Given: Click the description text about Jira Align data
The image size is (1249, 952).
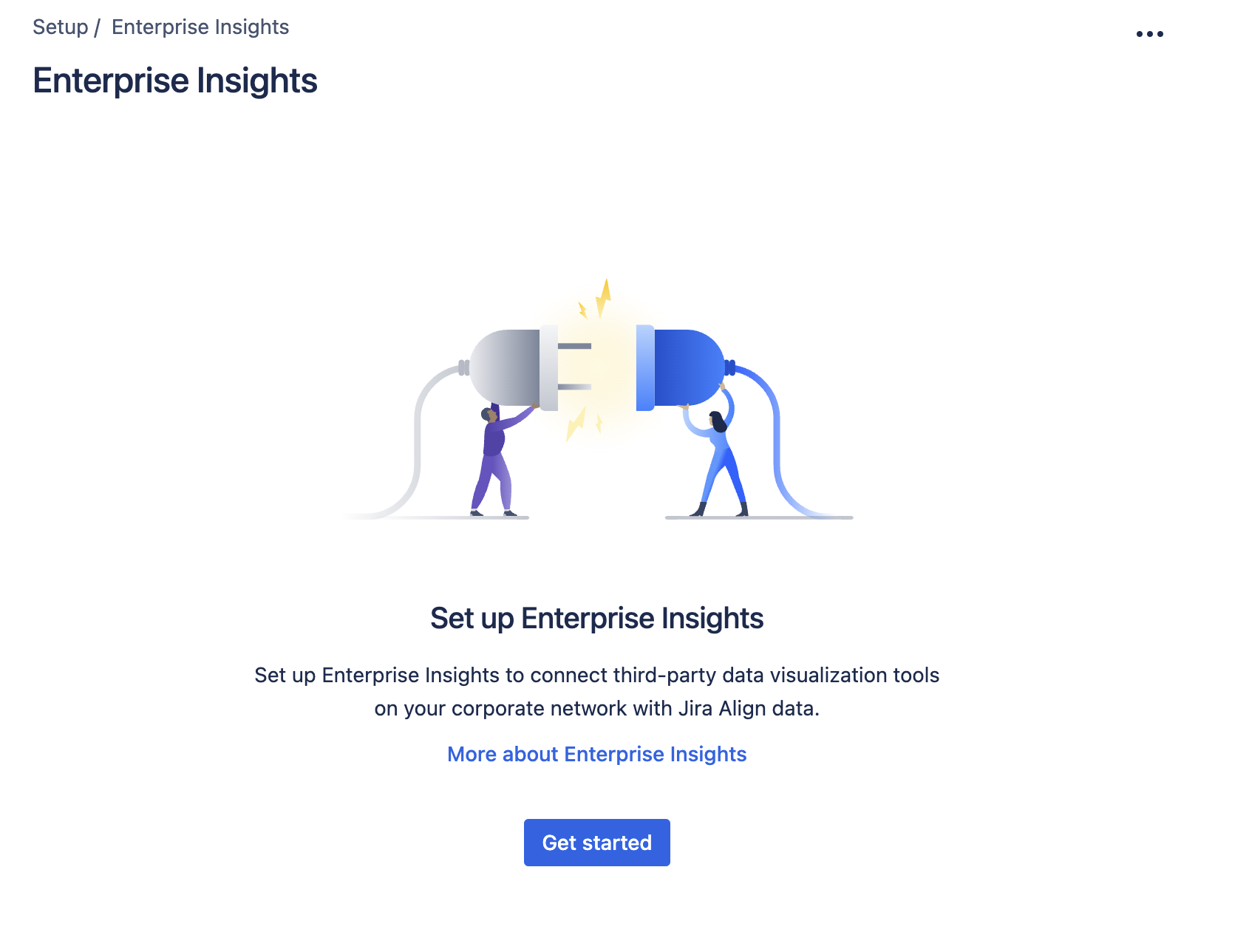Looking at the screenshot, I should pos(596,691).
